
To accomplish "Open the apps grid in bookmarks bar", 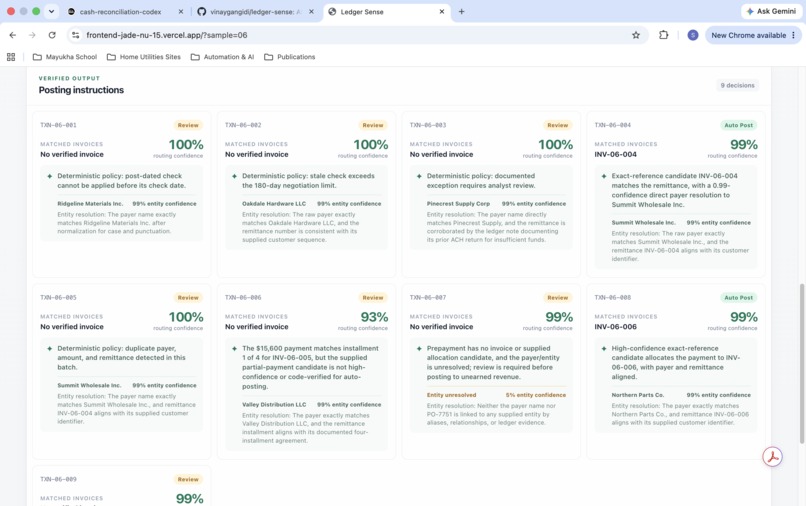I will pos(11,57).
